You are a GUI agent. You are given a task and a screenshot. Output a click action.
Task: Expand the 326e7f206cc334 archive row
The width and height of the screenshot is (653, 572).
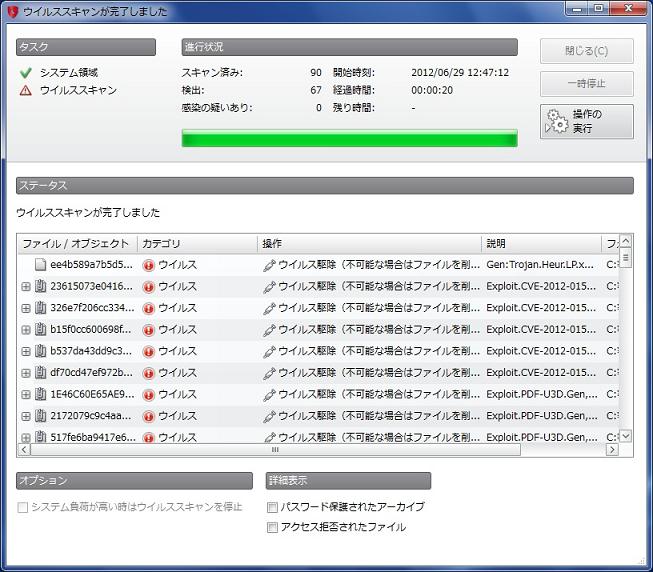26,308
